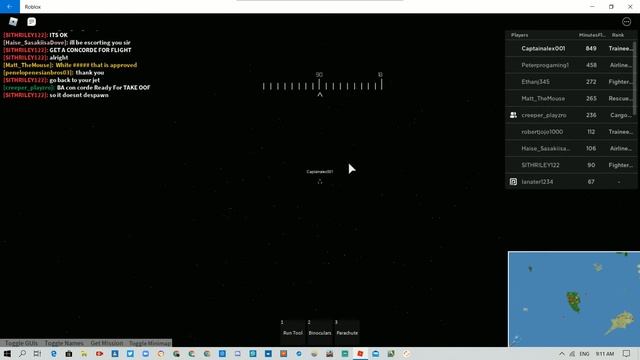The image size is (640, 360).
Task: Click the 9:11 AM taskbar clock
Action: [604, 353]
